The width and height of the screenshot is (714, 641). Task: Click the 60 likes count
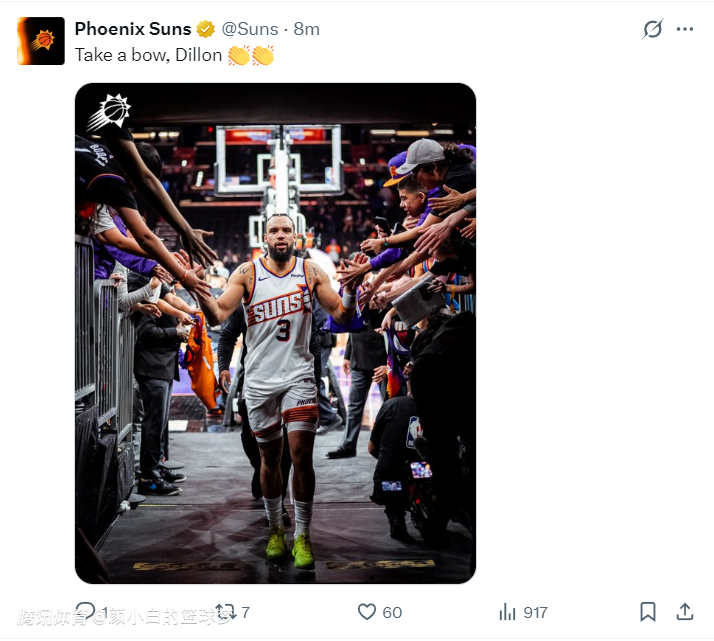392,612
